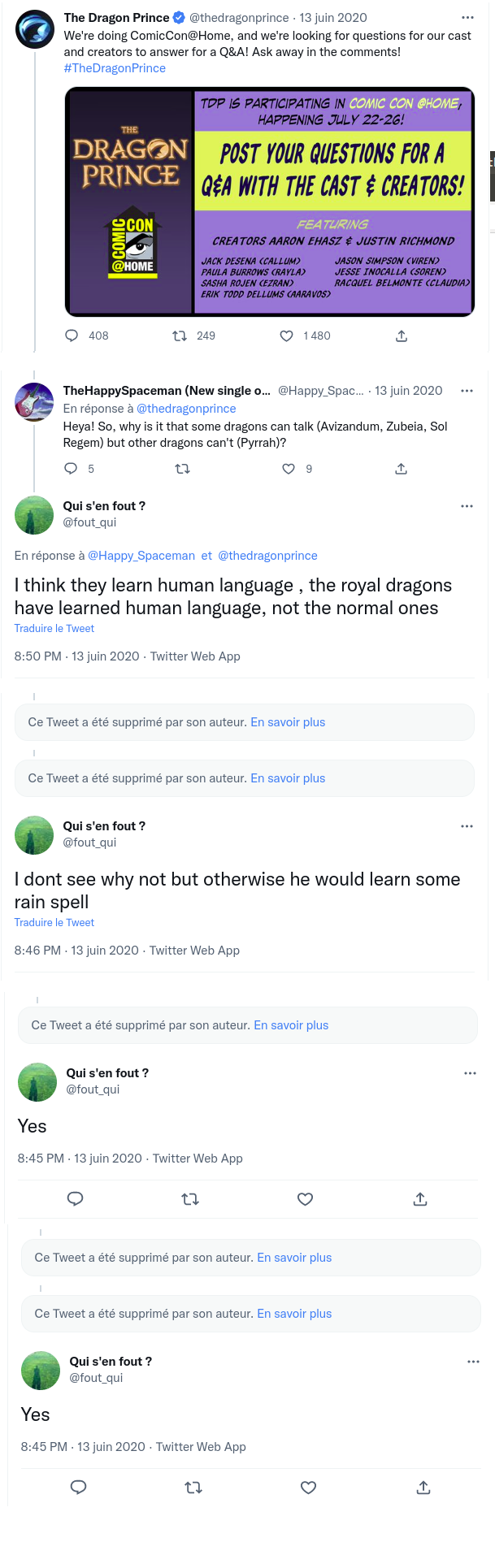This screenshot has height=1568, width=495.
Task: Open The Dragon Prince profile avatar
Action: 35,30
